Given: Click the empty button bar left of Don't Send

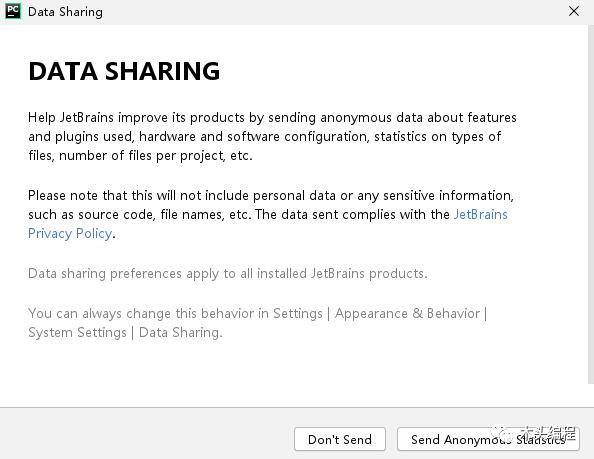Looking at the screenshot, I should (147, 434).
